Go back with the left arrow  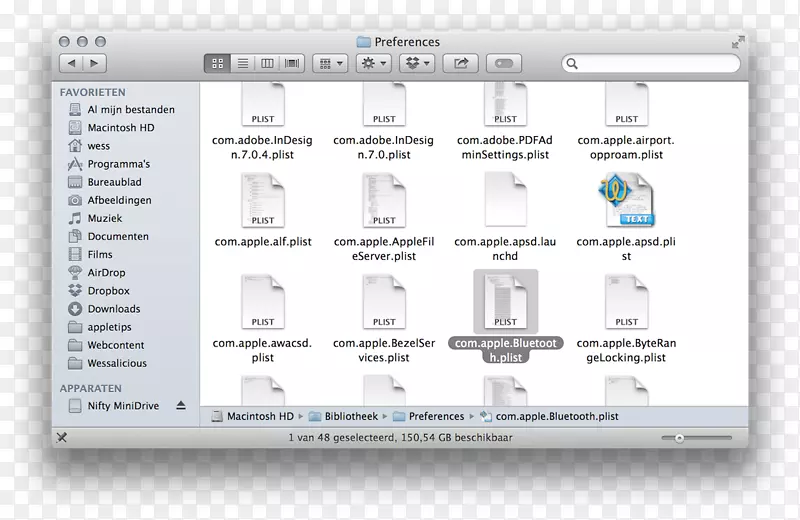71,63
